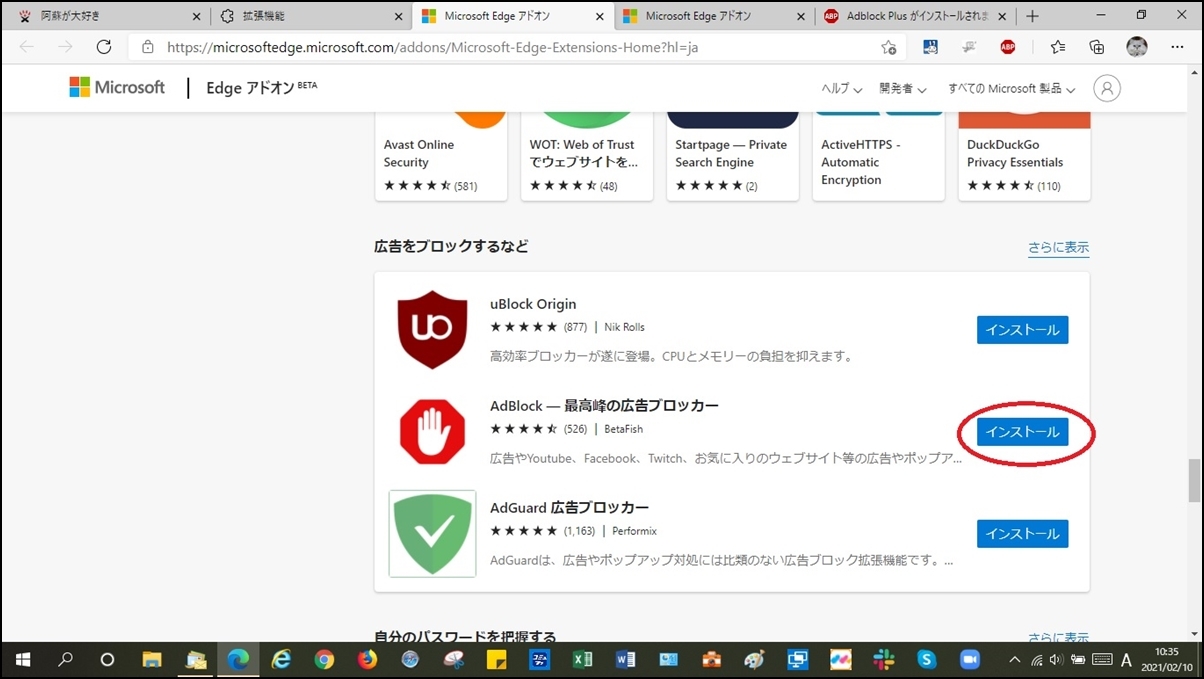Open the WOT: Web of Trust card
Screen dimensions: 1204x679
587,155
